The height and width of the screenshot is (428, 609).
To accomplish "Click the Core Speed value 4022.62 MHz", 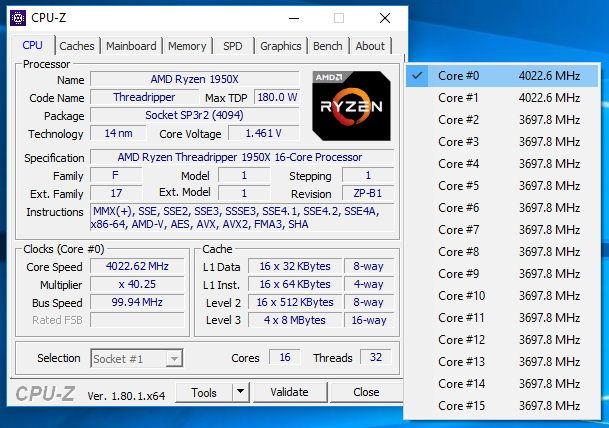I will 137,266.
